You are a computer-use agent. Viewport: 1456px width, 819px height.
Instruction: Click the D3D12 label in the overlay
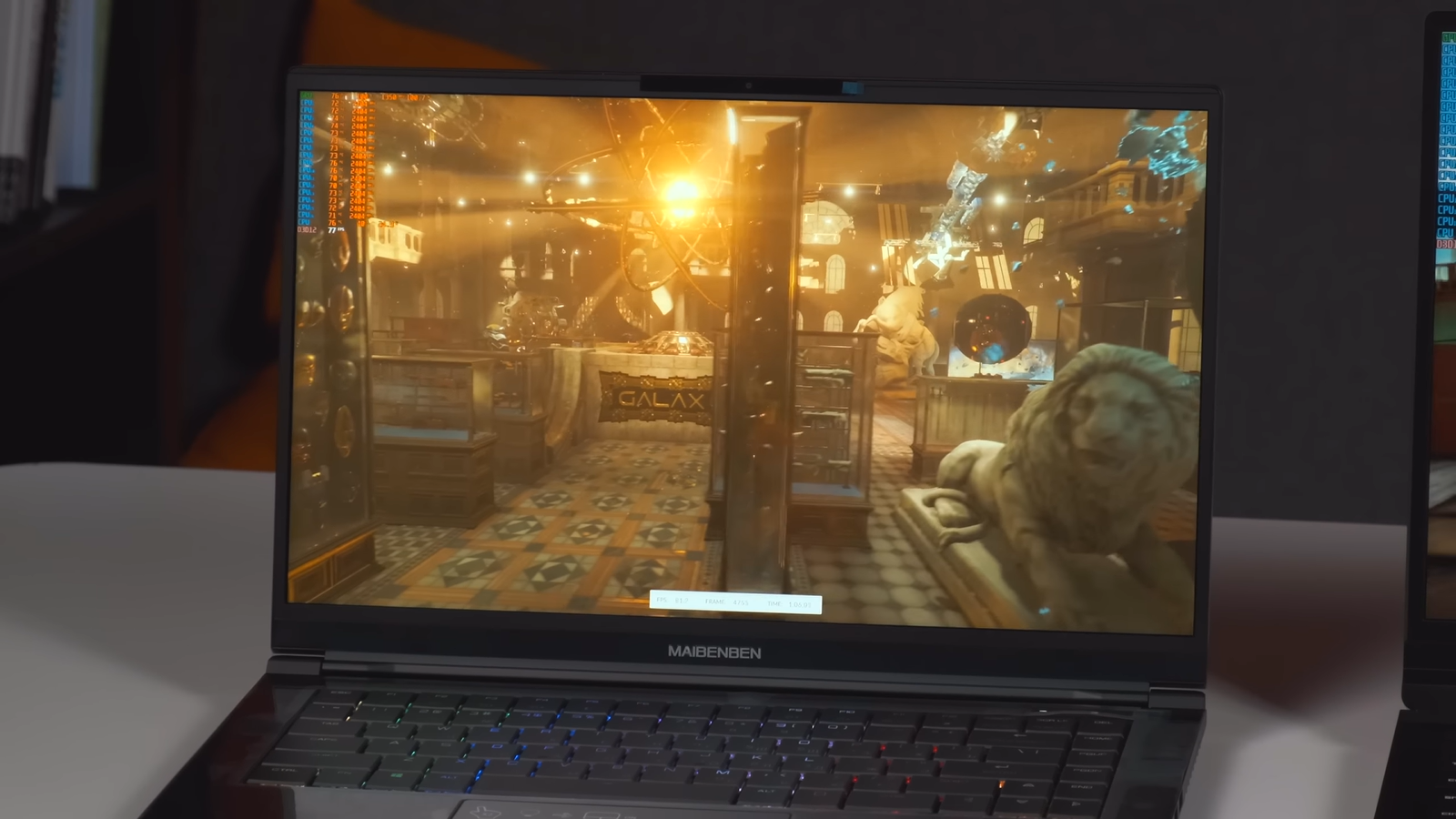point(308,229)
